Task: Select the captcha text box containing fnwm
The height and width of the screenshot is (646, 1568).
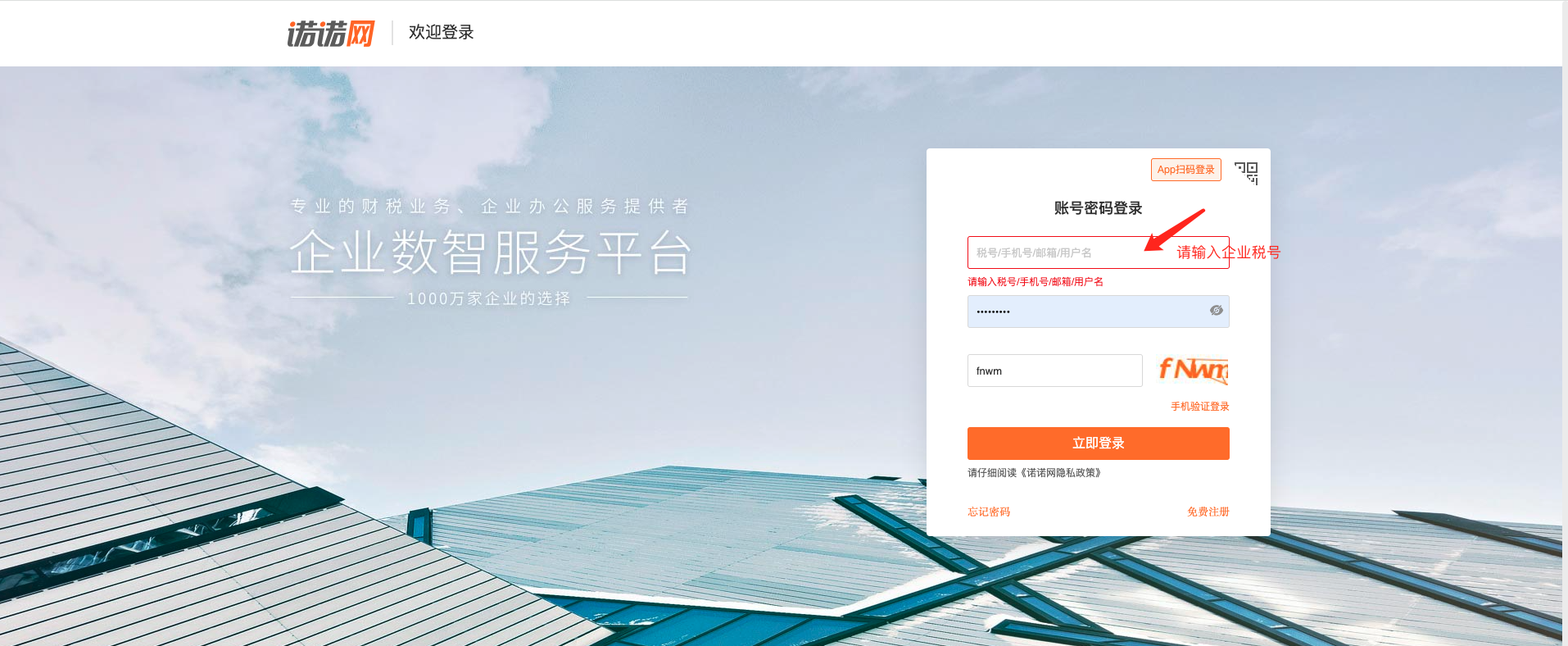Action: tap(1054, 371)
